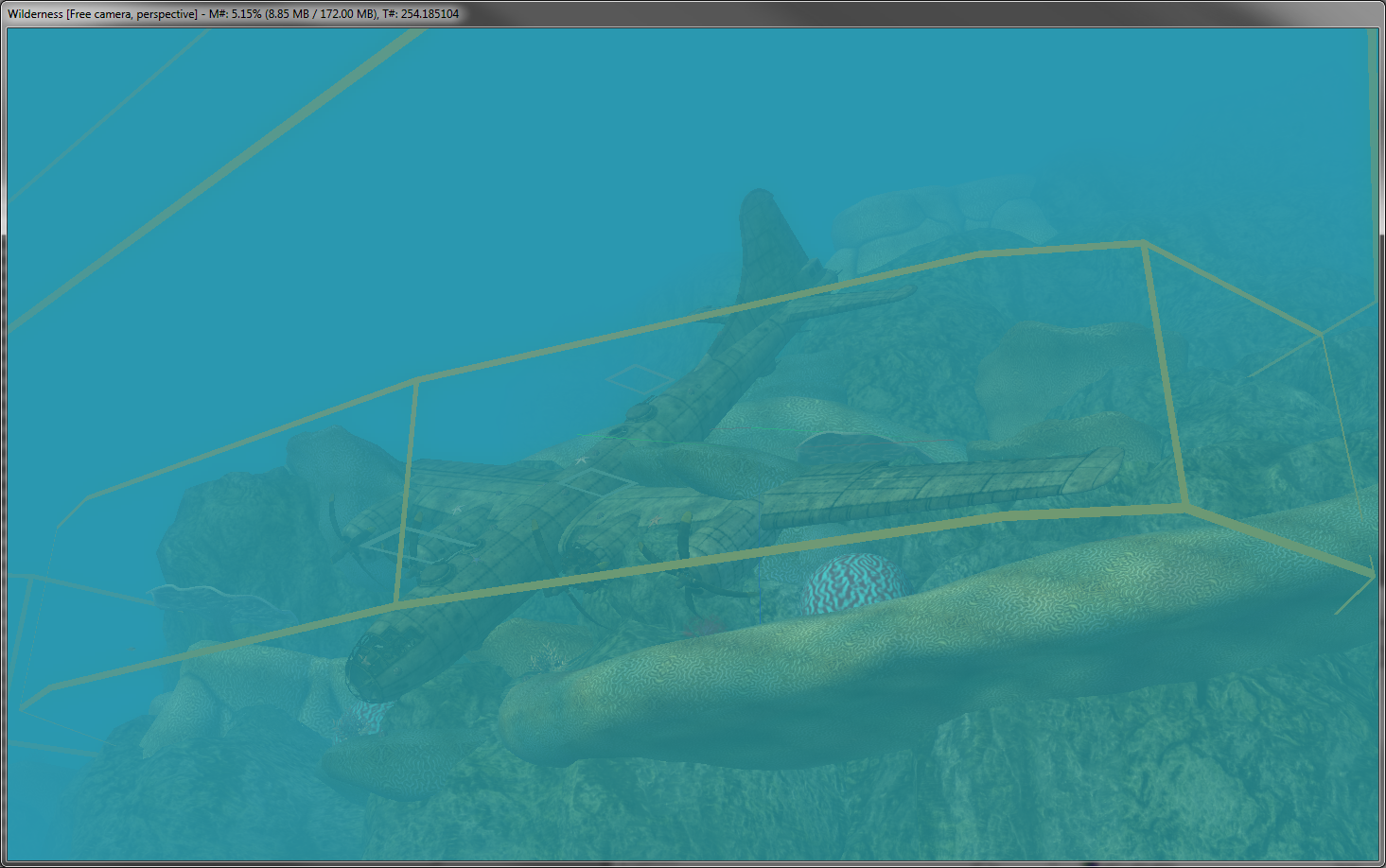Select the pink striped brain coral
Image resolution: width=1386 pixels, height=868 pixels.
[x=853, y=583]
